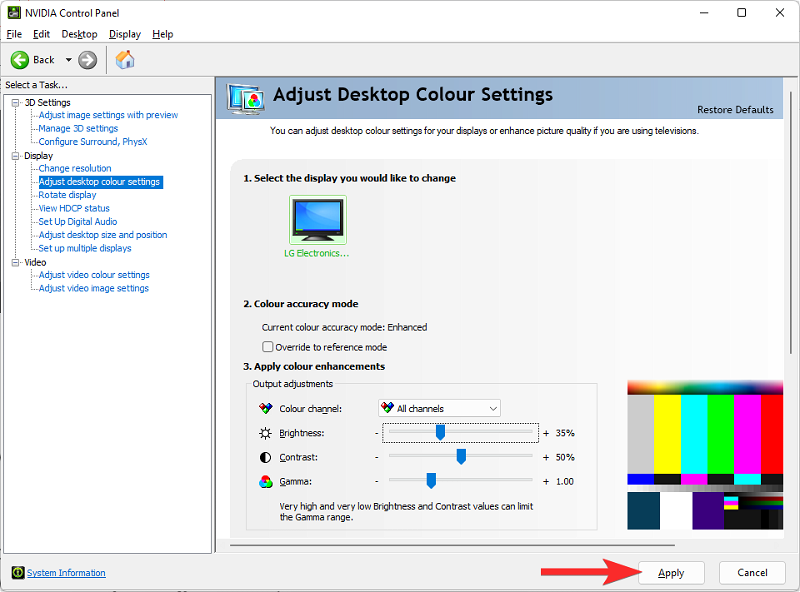Open the Display menu

[x=124, y=33]
